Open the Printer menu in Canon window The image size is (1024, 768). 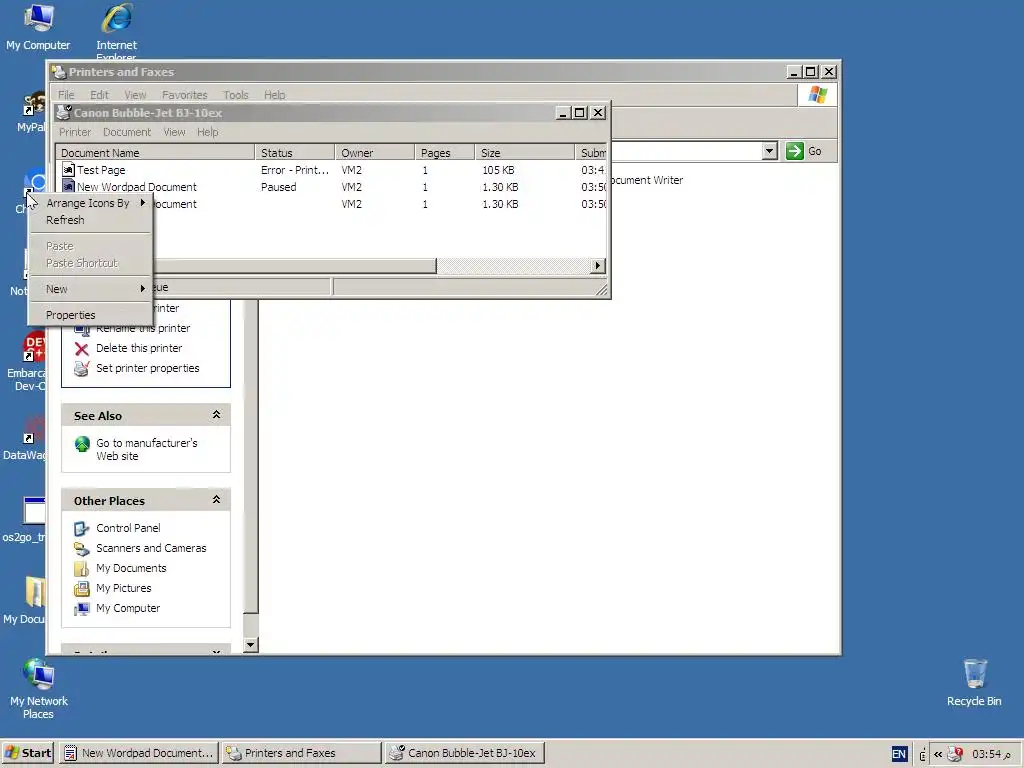point(75,132)
